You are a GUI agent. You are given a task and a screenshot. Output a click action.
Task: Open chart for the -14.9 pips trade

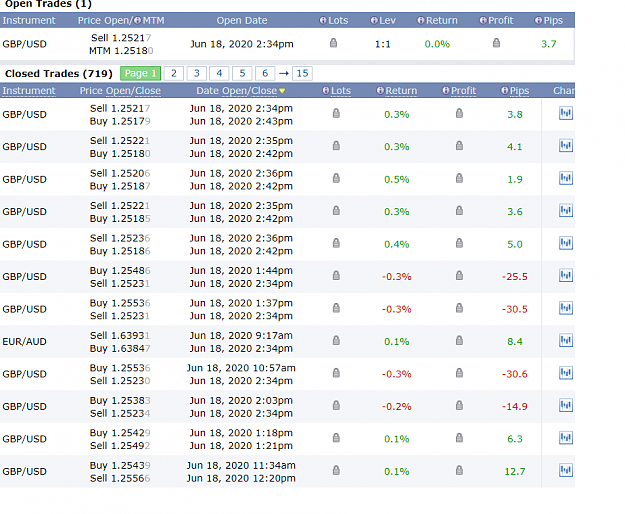coord(566,406)
